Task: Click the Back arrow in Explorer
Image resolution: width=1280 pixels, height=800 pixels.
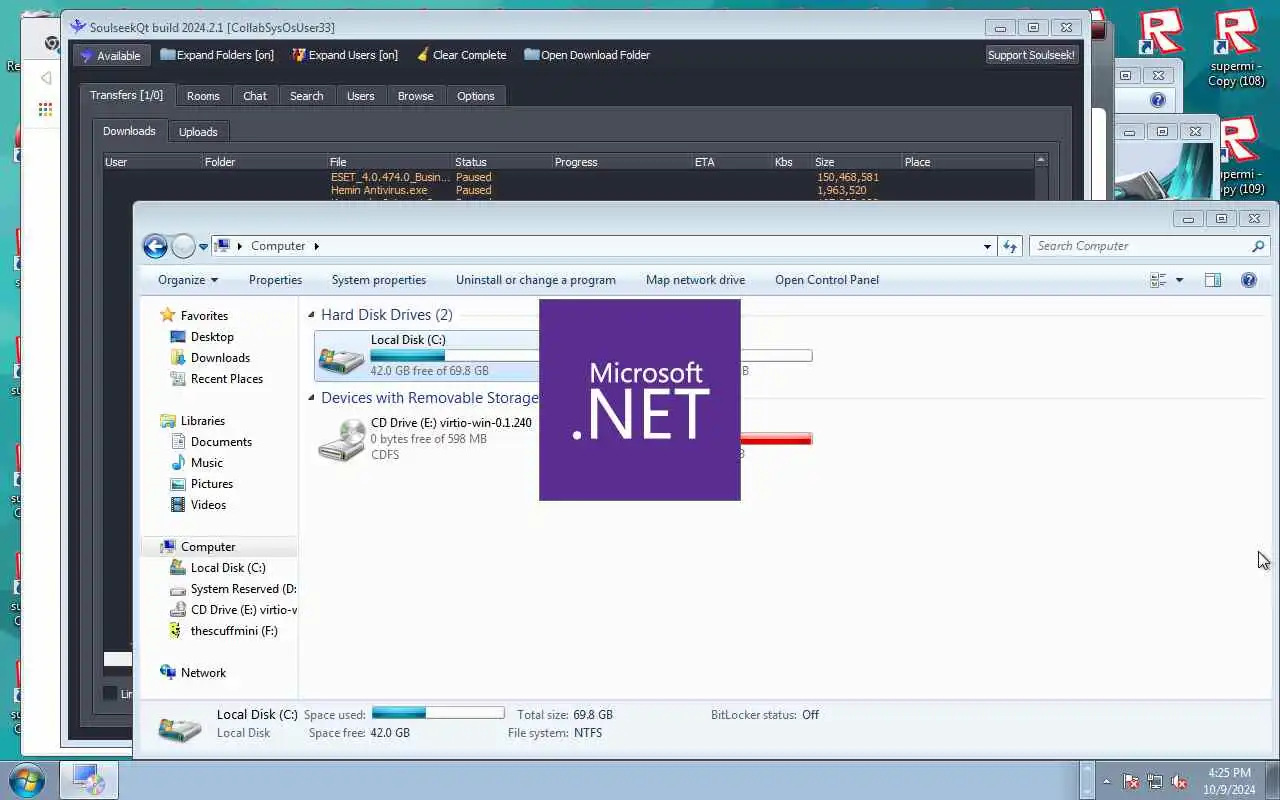Action: tap(155, 246)
